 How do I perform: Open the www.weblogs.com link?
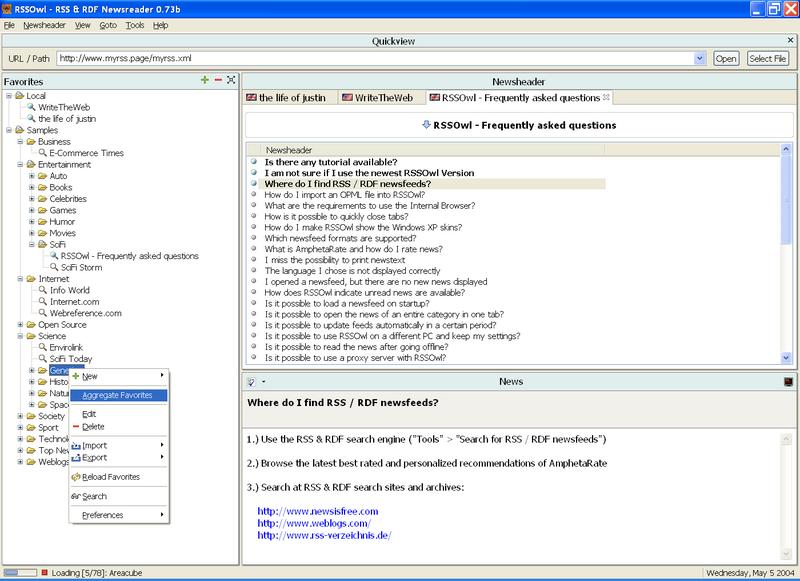(x=314, y=523)
